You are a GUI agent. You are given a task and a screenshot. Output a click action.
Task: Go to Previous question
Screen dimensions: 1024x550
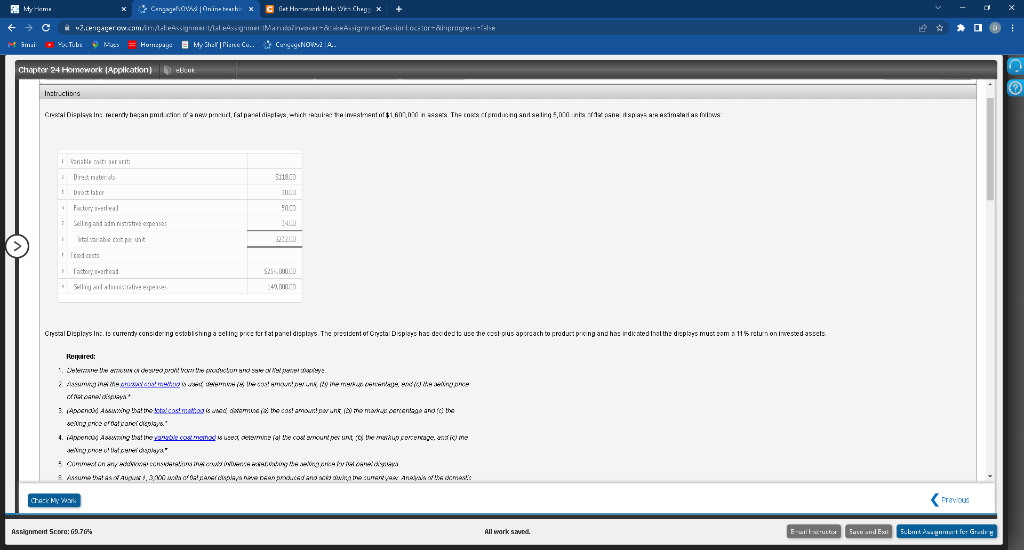point(950,500)
